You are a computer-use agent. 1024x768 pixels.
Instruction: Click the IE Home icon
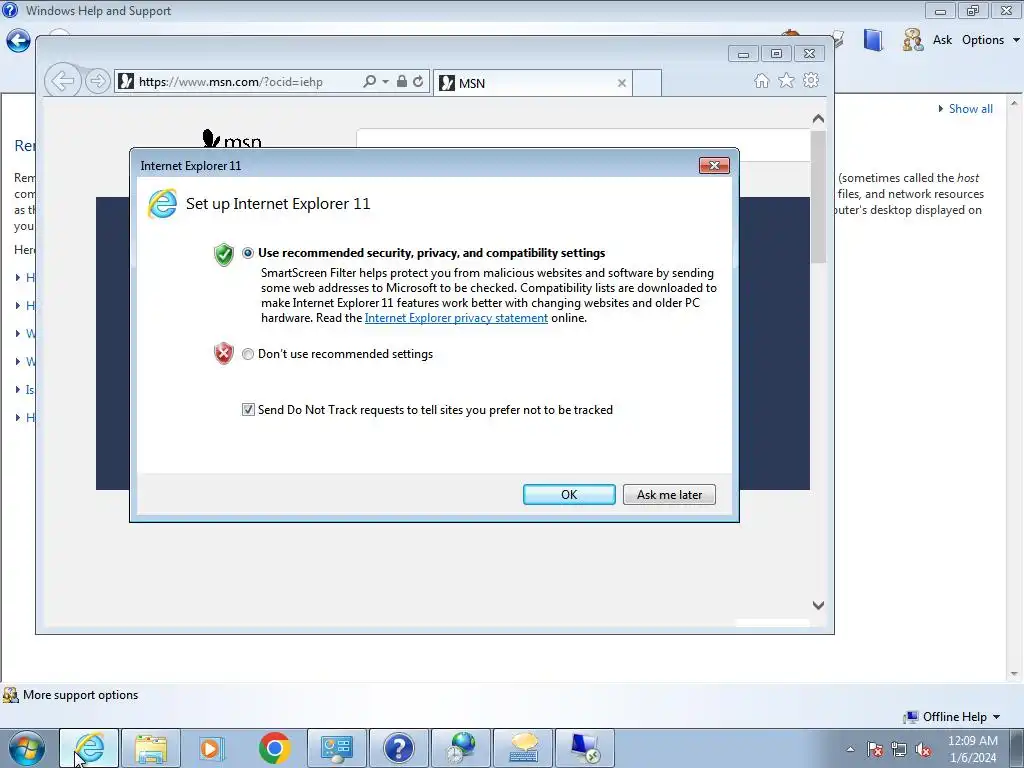(x=761, y=80)
